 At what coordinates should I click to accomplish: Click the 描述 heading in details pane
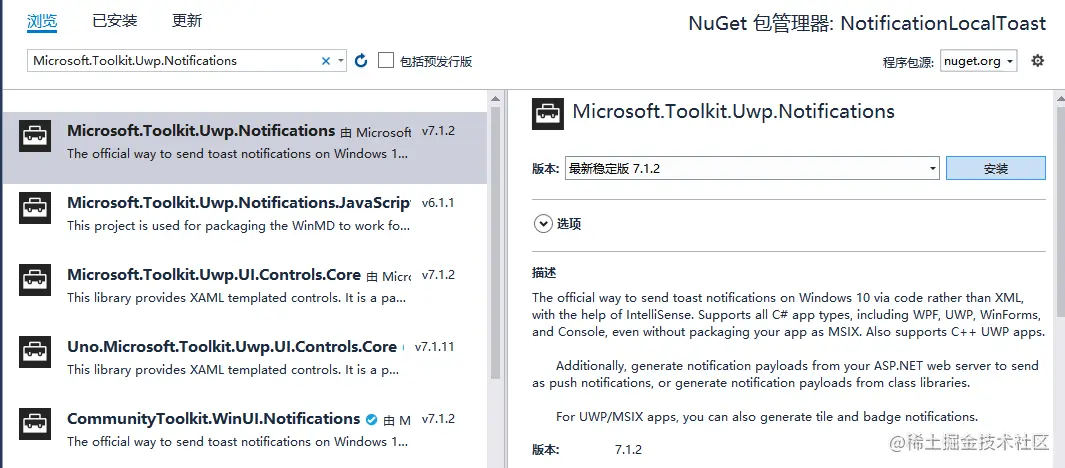(x=544, y=273)
